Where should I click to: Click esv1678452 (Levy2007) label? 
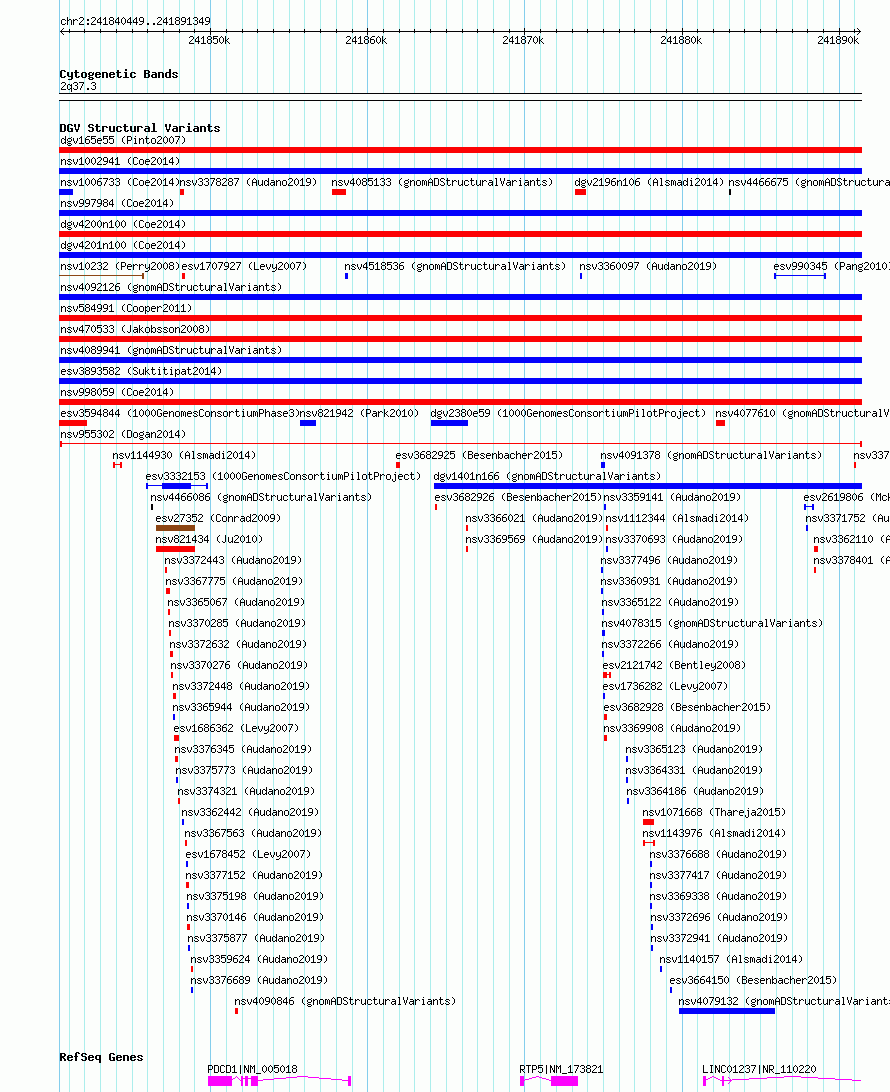[248, 853]
